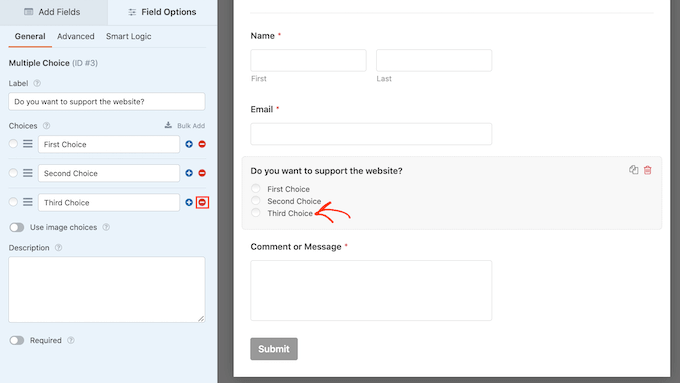Viewport: 680px width, 383px height.
Task: Add a choice after Second Choice
Action: click(x=189, y=173)
